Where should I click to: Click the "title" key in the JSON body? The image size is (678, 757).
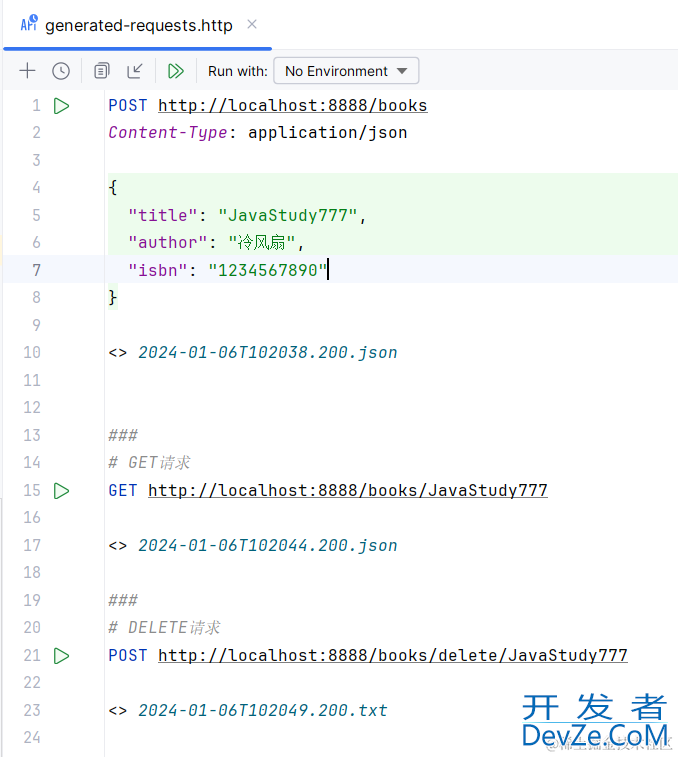tap(163, 215)
